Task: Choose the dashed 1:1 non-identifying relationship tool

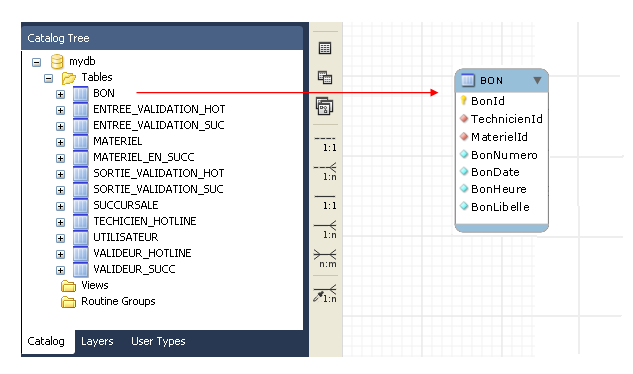Action: click(325, 144)
